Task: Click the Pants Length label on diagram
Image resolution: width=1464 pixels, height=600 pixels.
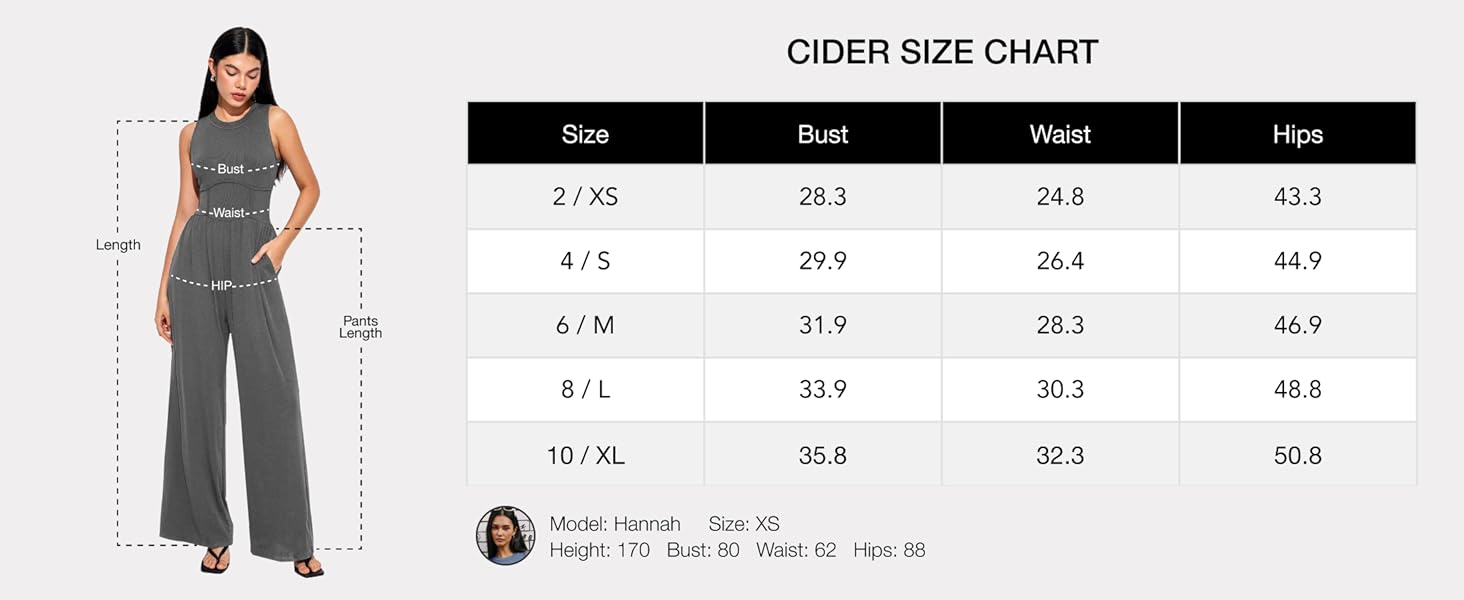Action: [360, 327]
